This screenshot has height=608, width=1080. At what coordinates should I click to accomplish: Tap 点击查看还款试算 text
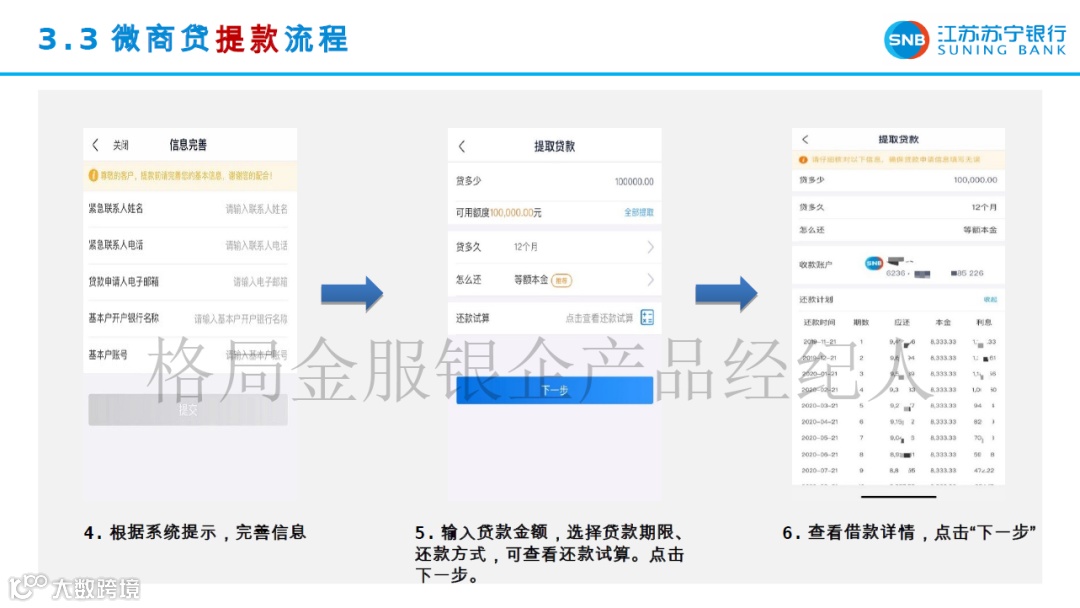(x=599, y=318)
